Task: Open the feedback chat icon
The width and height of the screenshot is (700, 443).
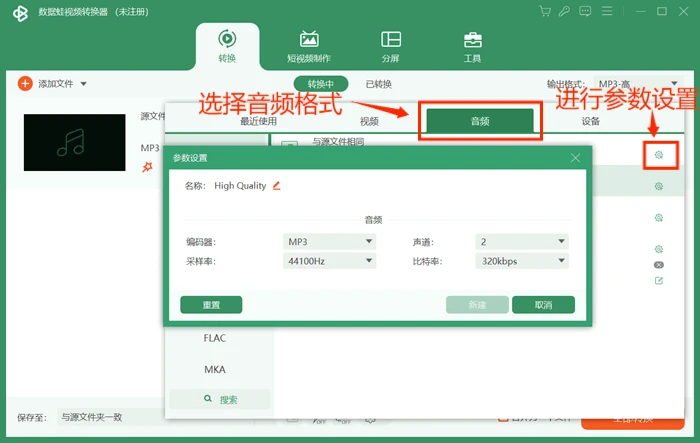Action: 585,11
